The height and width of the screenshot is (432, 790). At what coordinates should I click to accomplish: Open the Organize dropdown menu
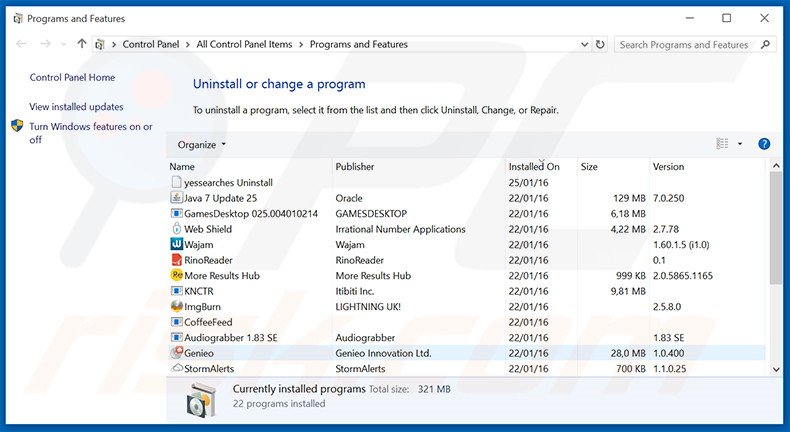[202, 145]
